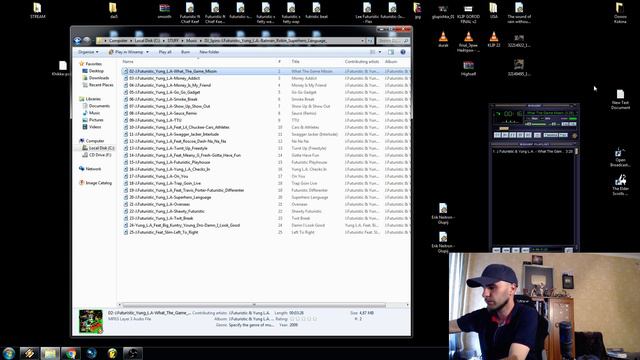Open the view options dropdown arrow
Viewport: 640px width, 360px height.
[380, 52]
